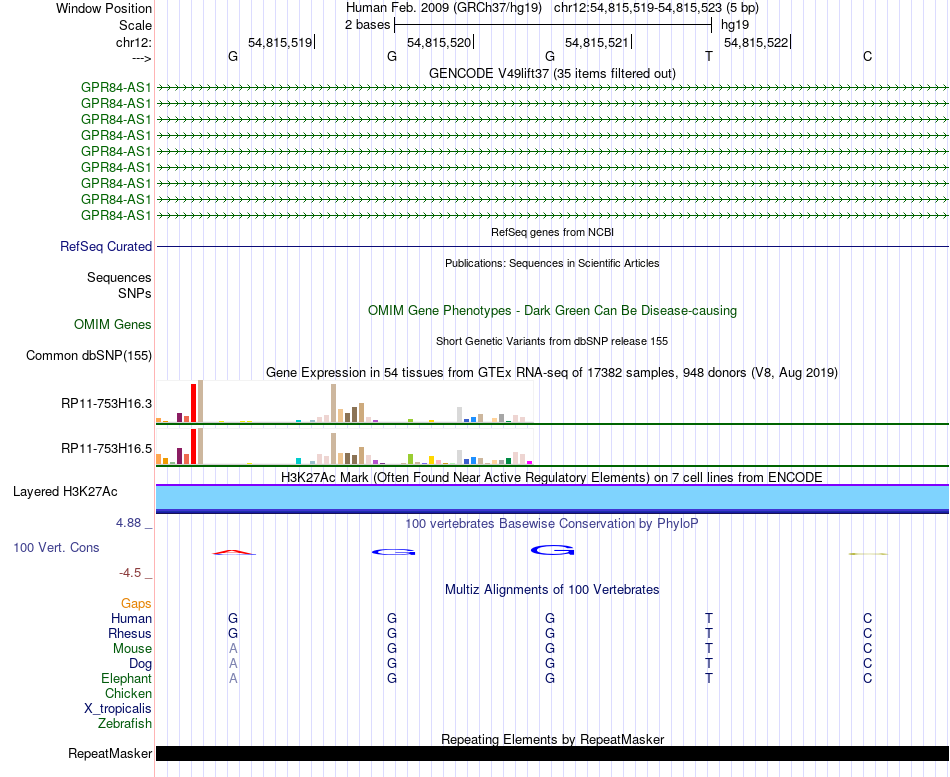
Task: Click the Layered H3K27Ac label
Action: pos(65,492)
